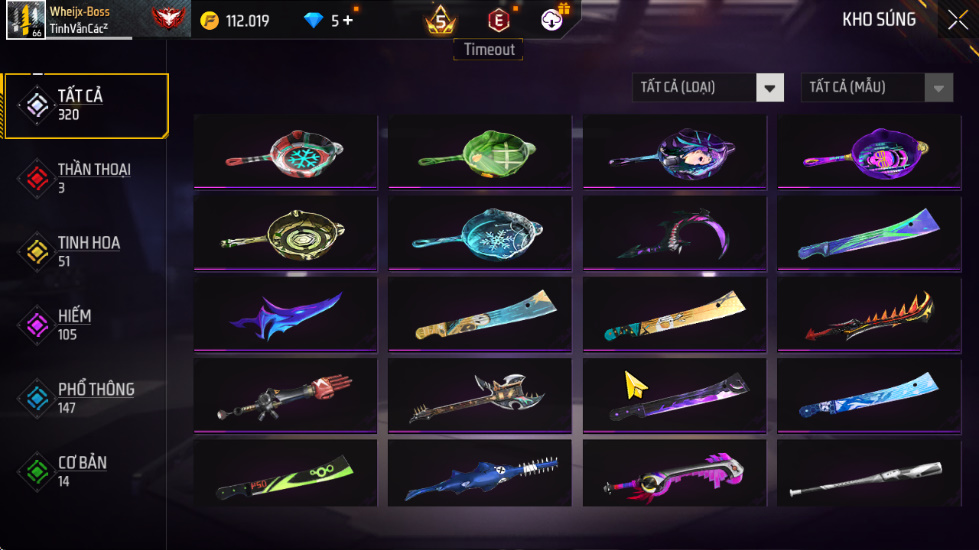Select the anime girl pan skin
This screenshot has width=979, height=550.
[x=674, y=152]
